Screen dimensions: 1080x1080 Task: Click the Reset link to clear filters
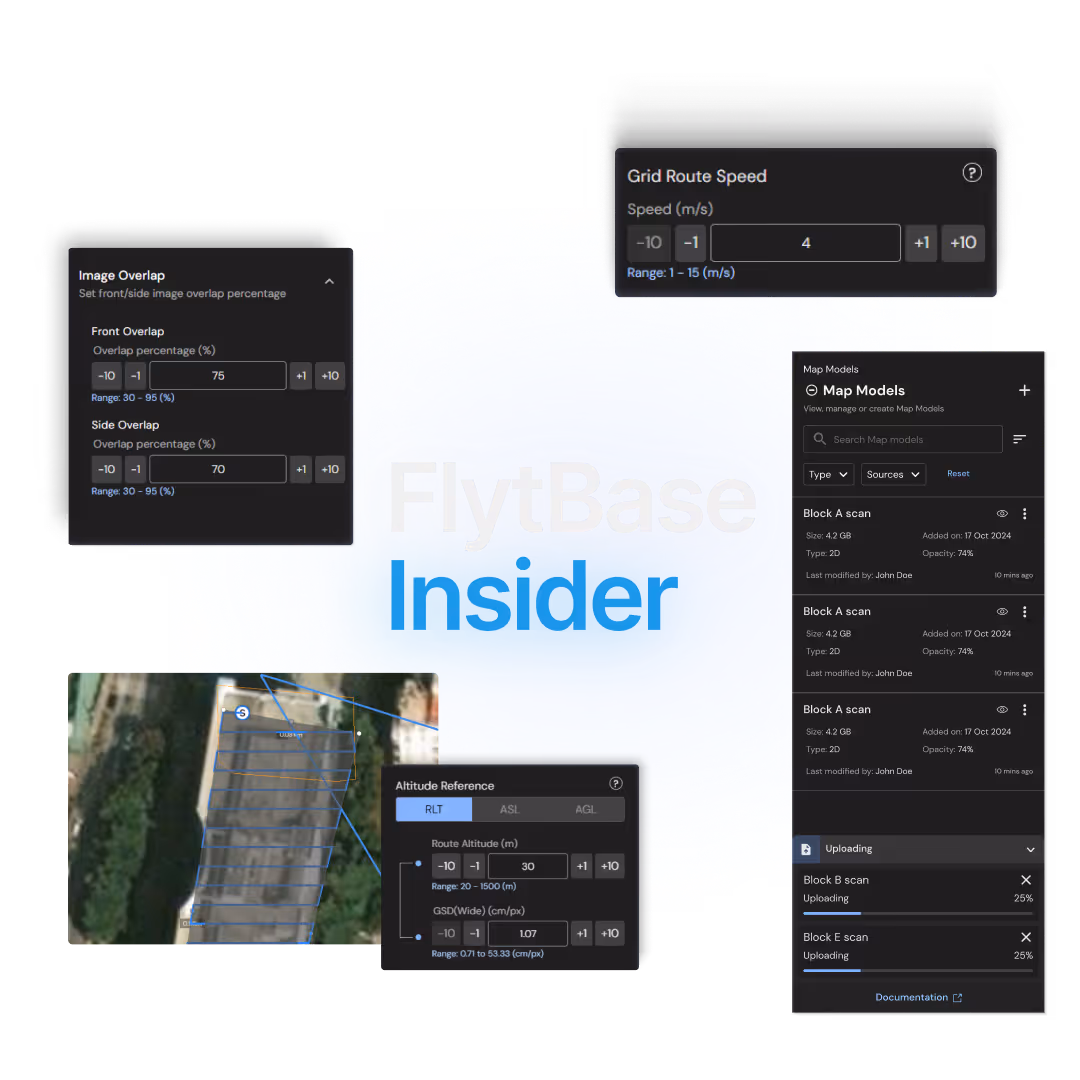958,473
